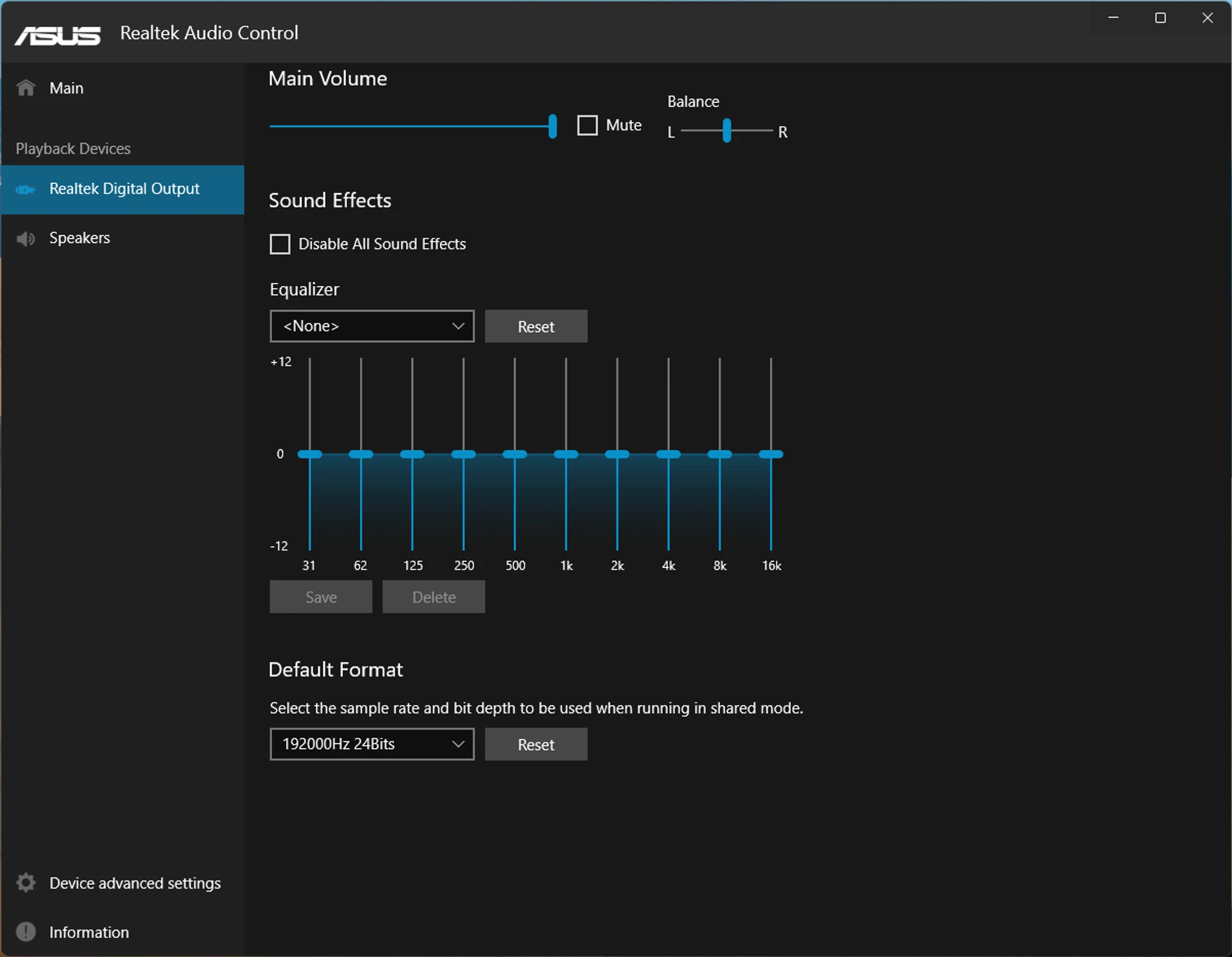
Task: Click the Balance label
Action: tap(693, 102)
